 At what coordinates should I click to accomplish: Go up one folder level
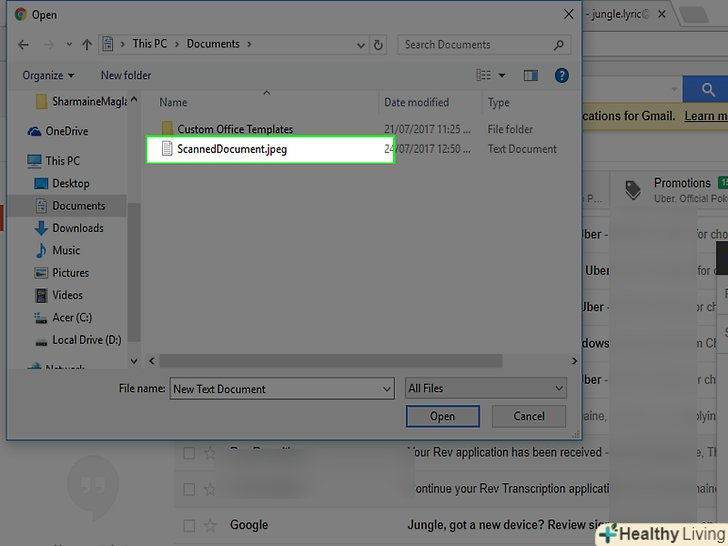coord(87,45)
